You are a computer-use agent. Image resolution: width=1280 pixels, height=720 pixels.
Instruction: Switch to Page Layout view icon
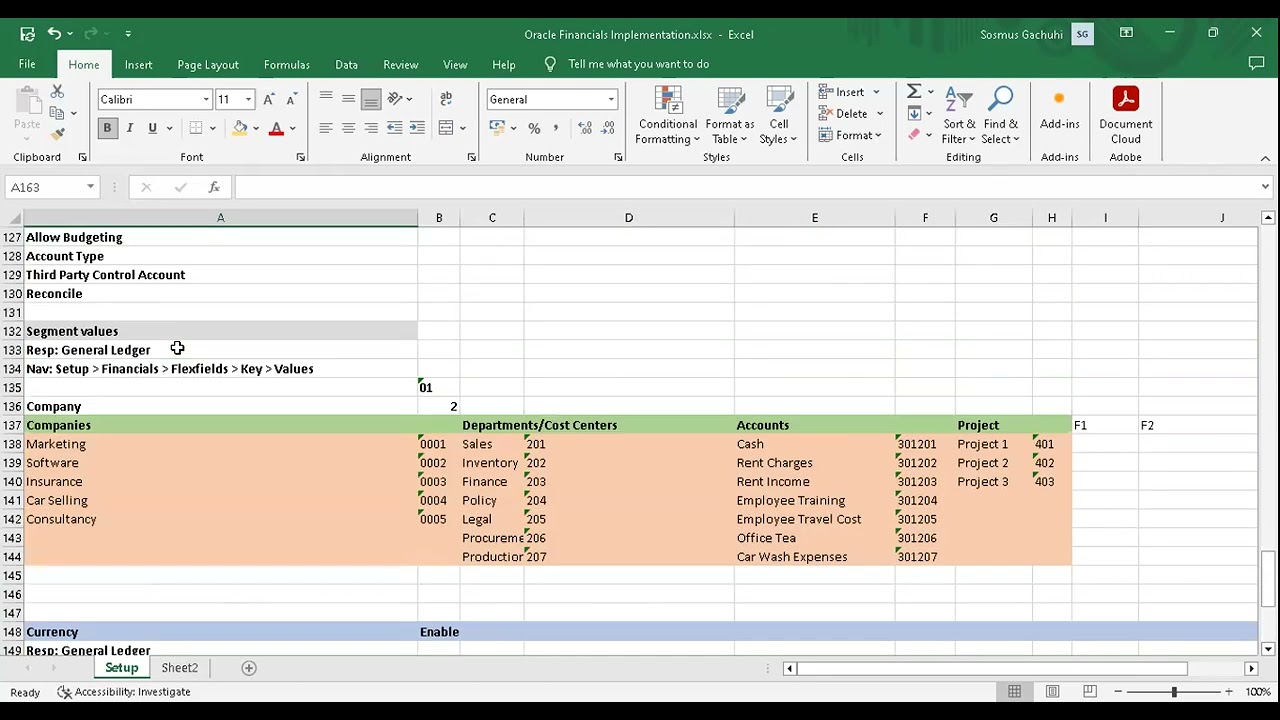(x=1052, y=691)
